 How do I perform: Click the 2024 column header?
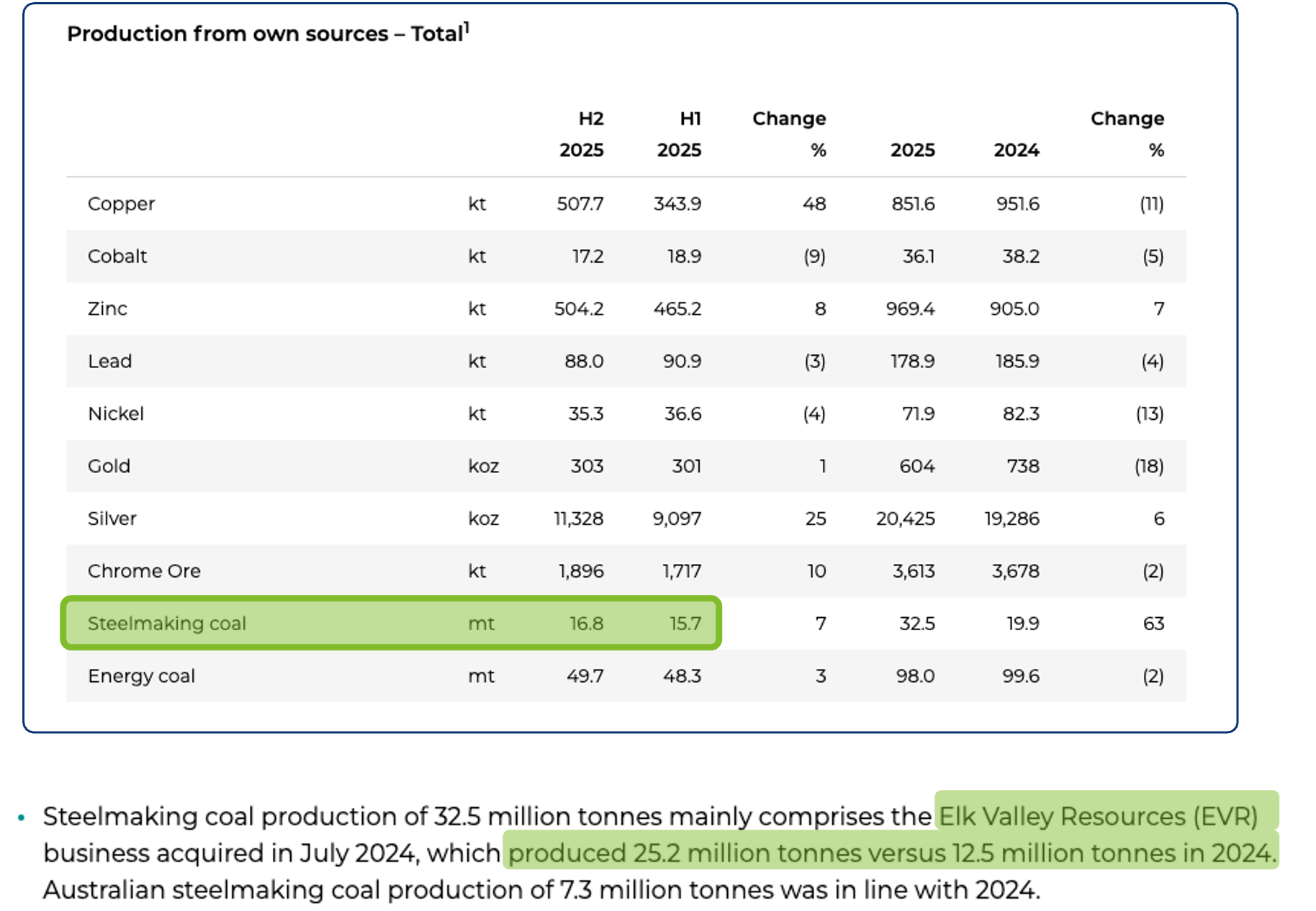pyautogui.click(x=1017, y=150)
